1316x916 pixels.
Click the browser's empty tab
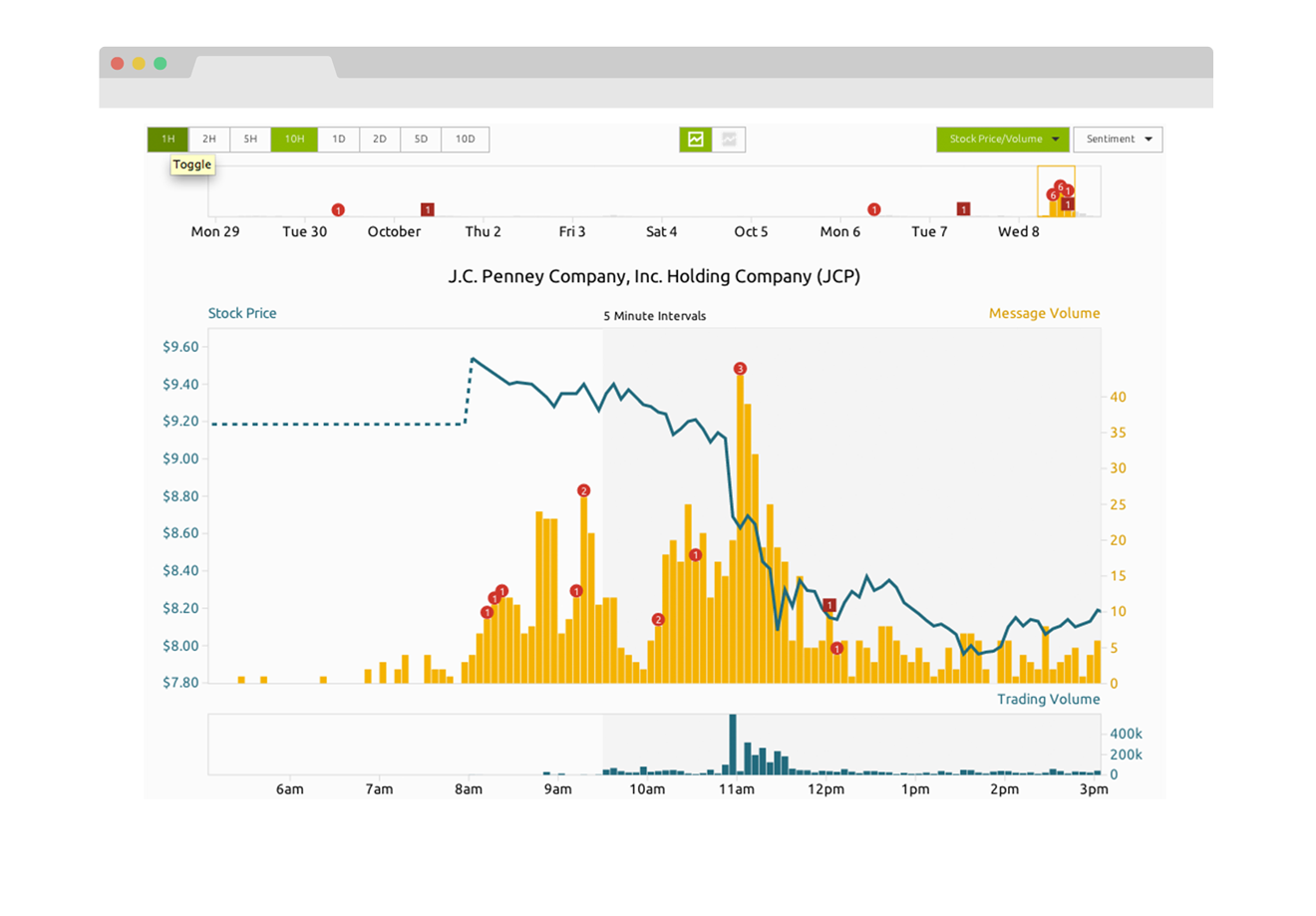pyautogui.click(x=264, y=67)
